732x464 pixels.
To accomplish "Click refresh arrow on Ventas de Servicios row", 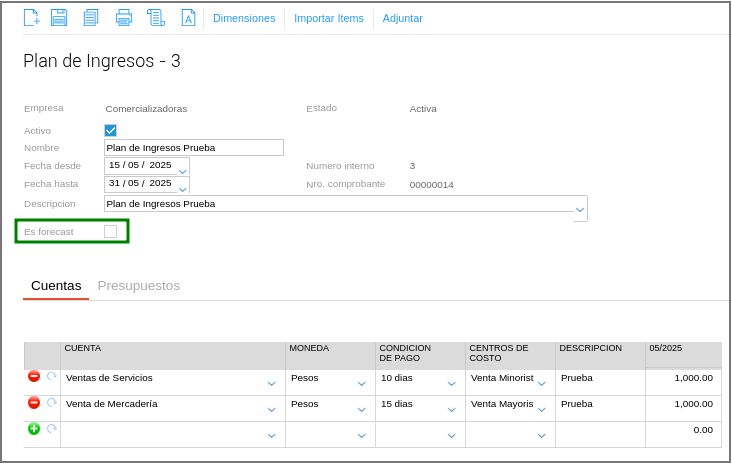I will pos(52,377).
